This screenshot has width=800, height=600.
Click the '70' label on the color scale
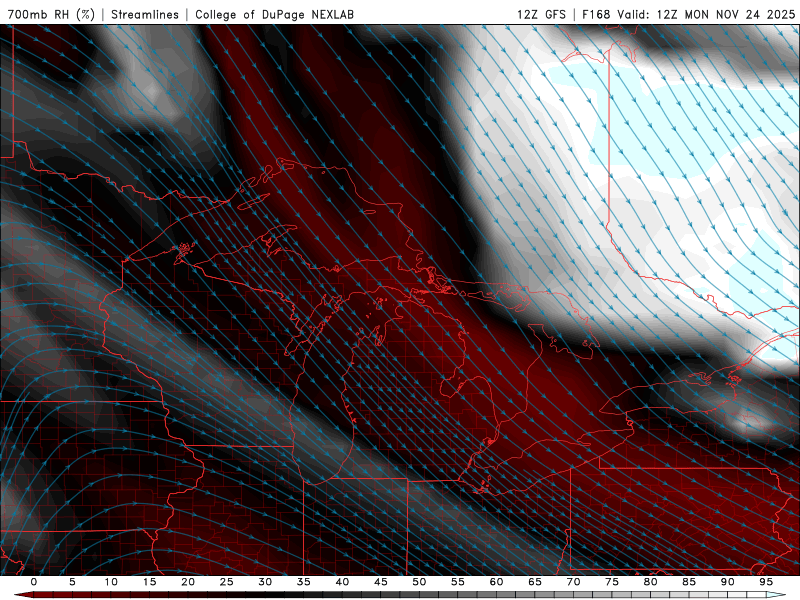tap(573, 582)
